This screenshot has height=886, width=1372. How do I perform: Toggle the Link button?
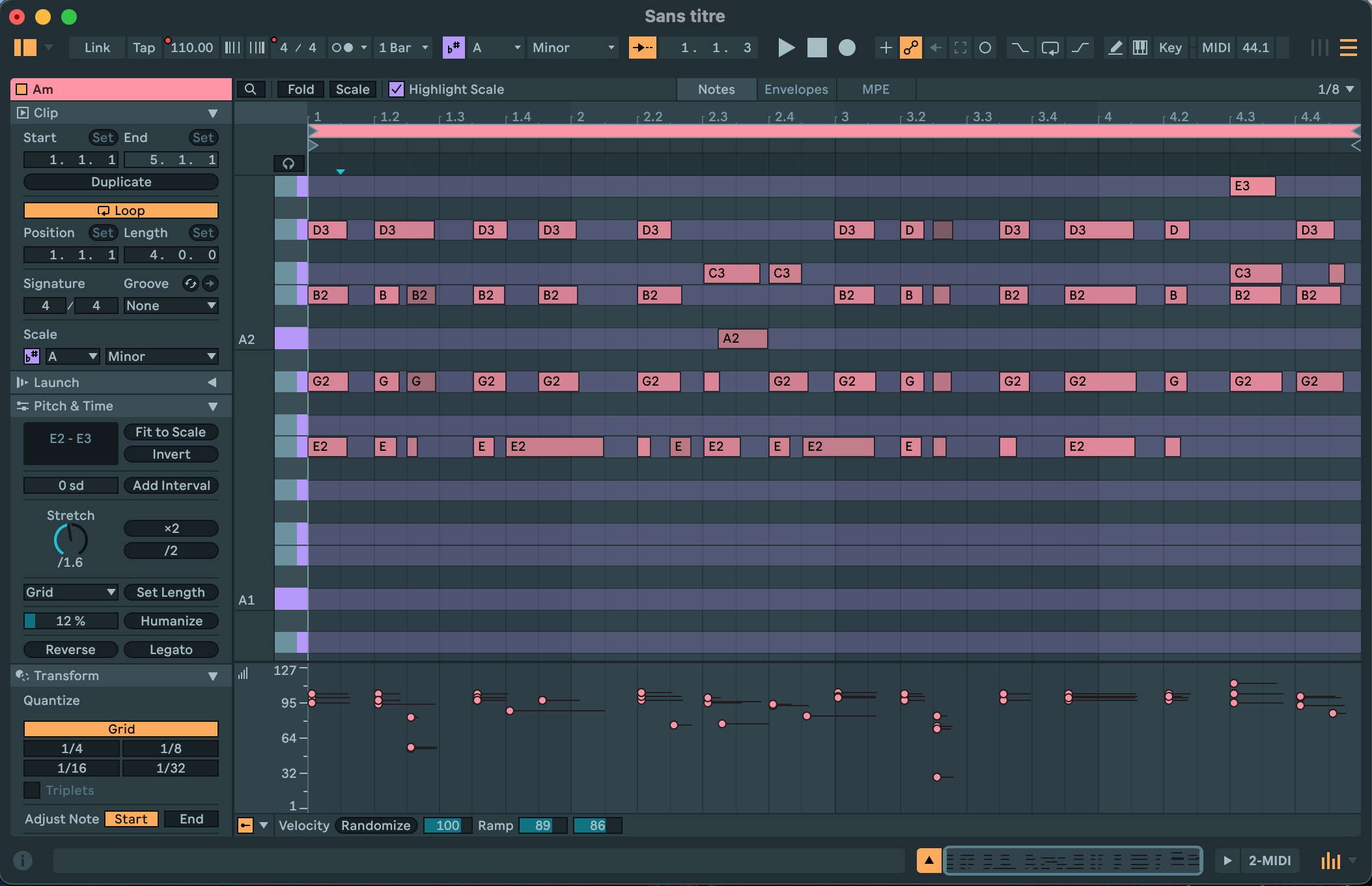tap(97, 48)
